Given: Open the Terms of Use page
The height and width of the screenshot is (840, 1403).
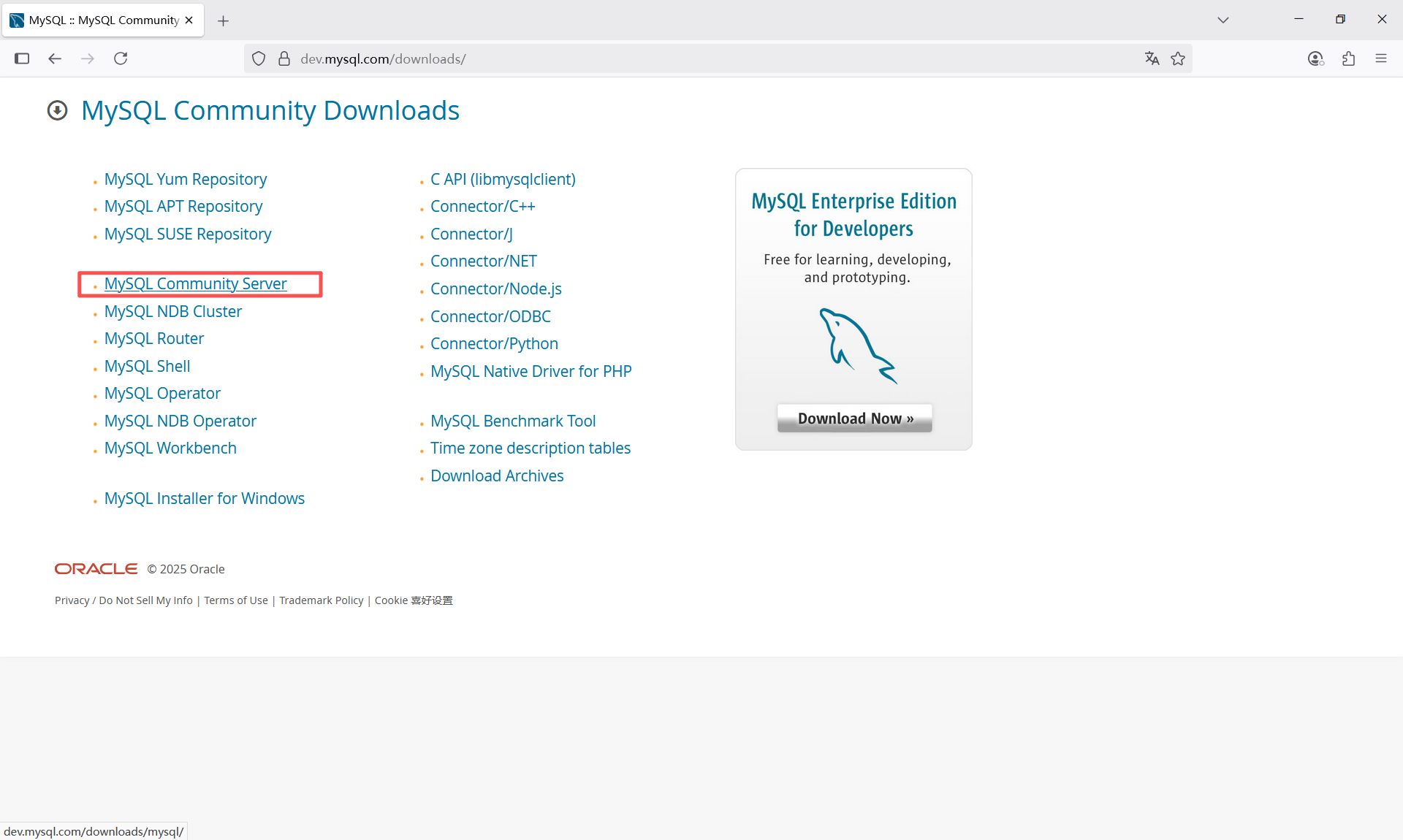Looking at the screenshot, I should click(x=235, y=600).
